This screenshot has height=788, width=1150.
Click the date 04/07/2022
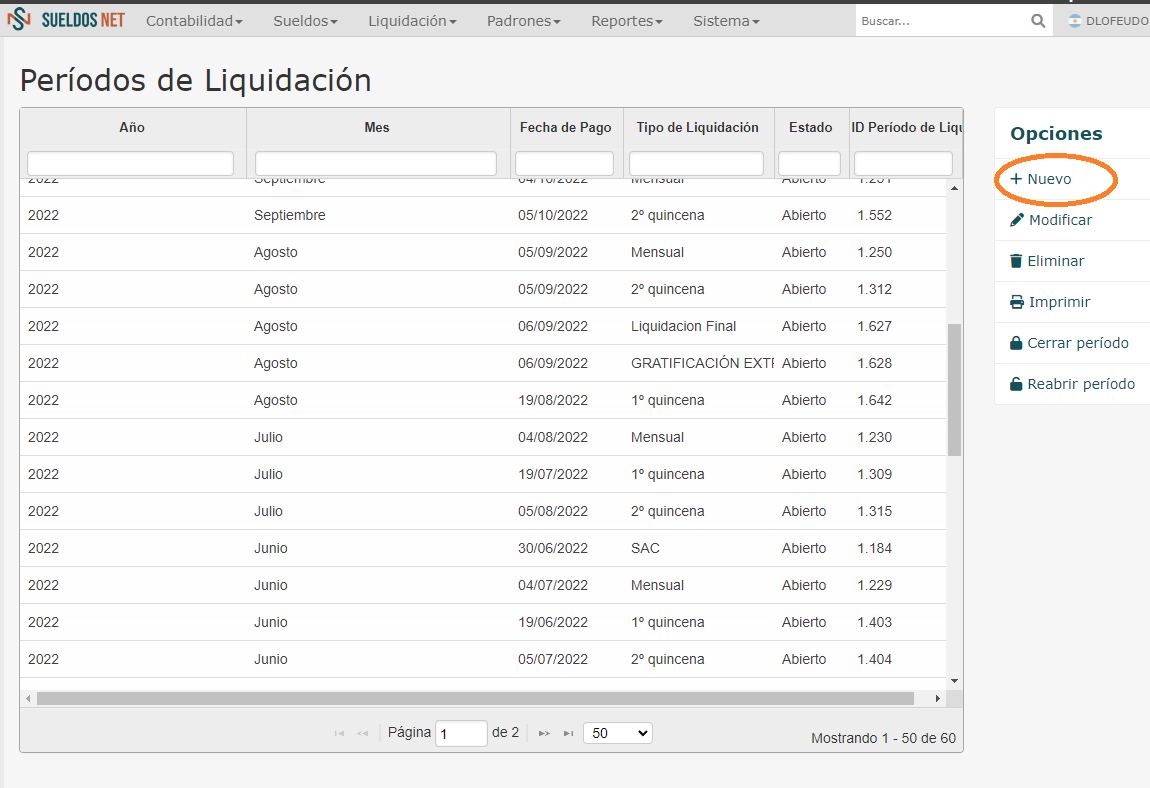553,585
